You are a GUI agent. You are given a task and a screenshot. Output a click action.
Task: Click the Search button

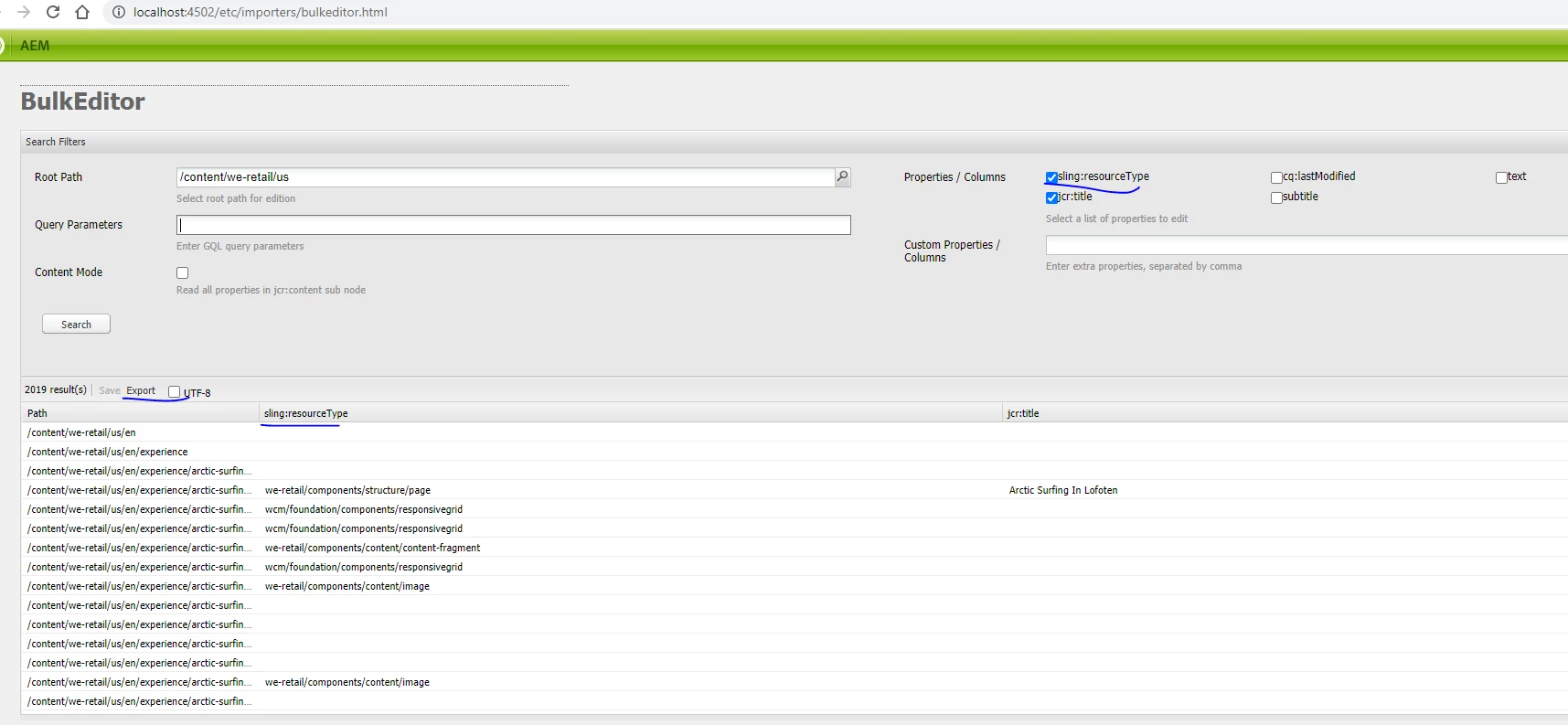point(76,324)
